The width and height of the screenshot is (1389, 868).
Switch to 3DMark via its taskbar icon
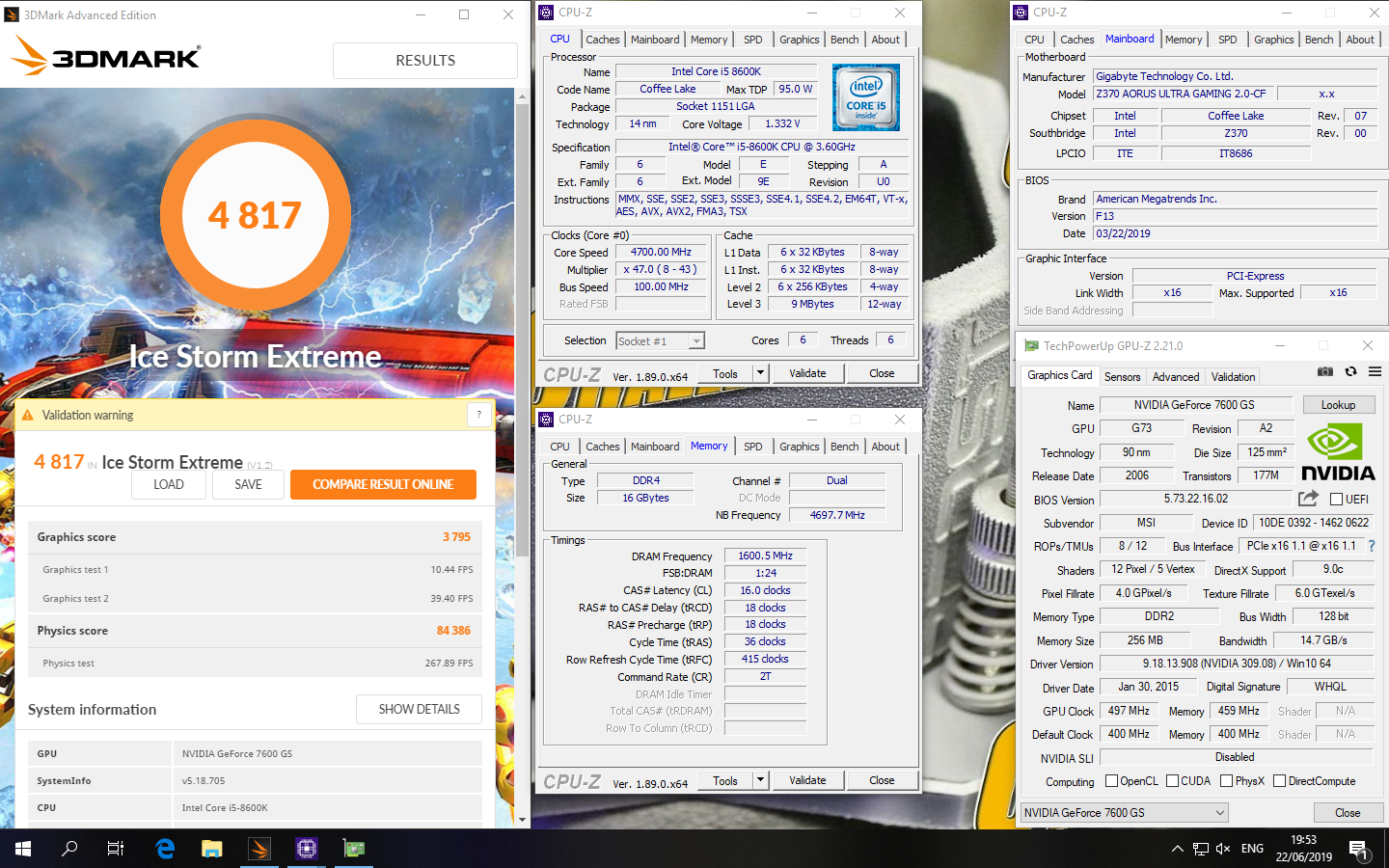pyautogui.click(x=259, y=849)
